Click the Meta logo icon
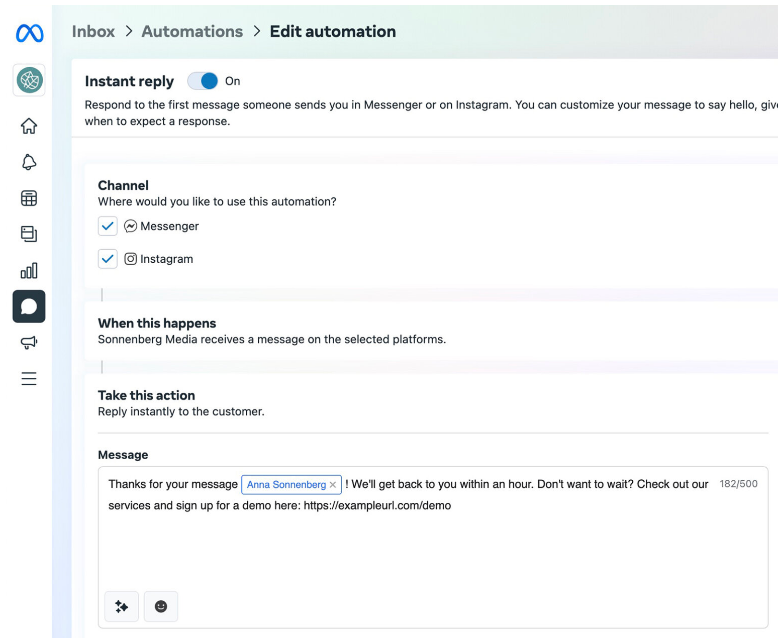781x642 pixels. [29, 34]
